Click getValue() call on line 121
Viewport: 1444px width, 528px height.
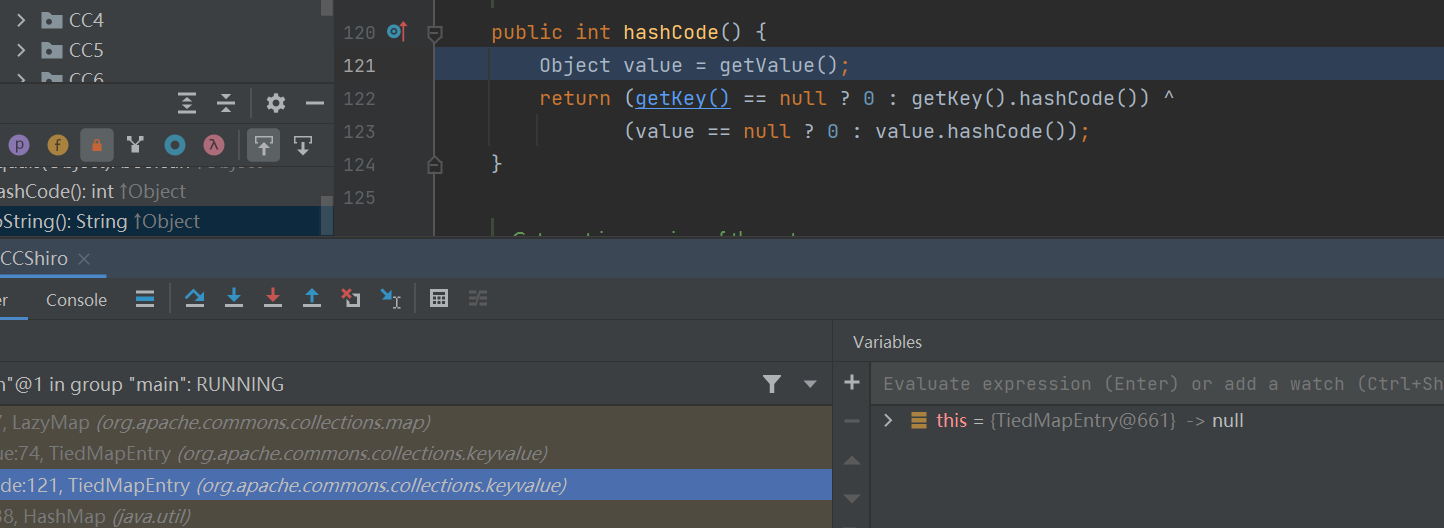coord(778,65)
